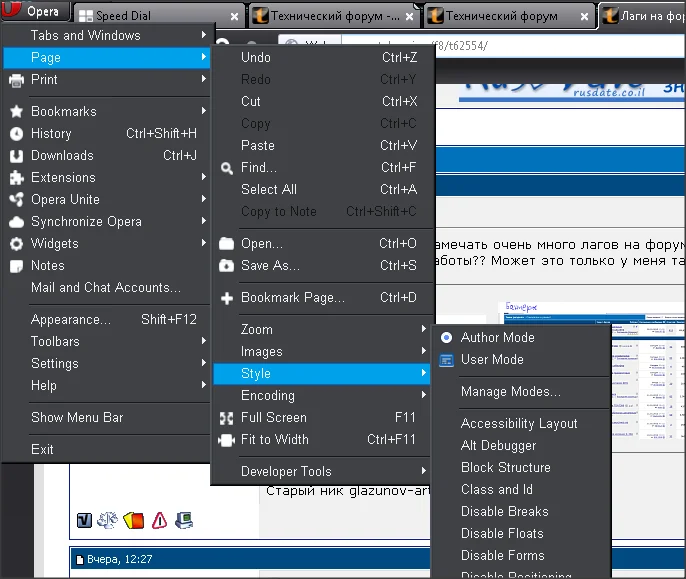
Task: Expand the Zoom submenu arrow
Action: [424, 328]
